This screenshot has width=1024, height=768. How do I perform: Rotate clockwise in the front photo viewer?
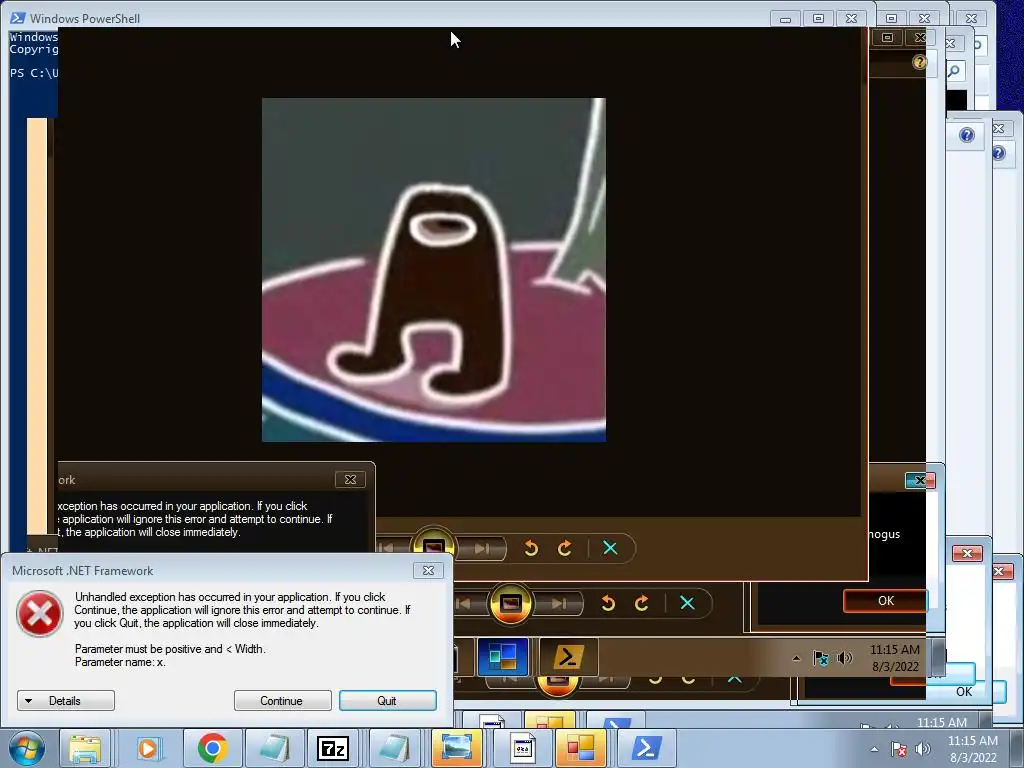(565, 548)
